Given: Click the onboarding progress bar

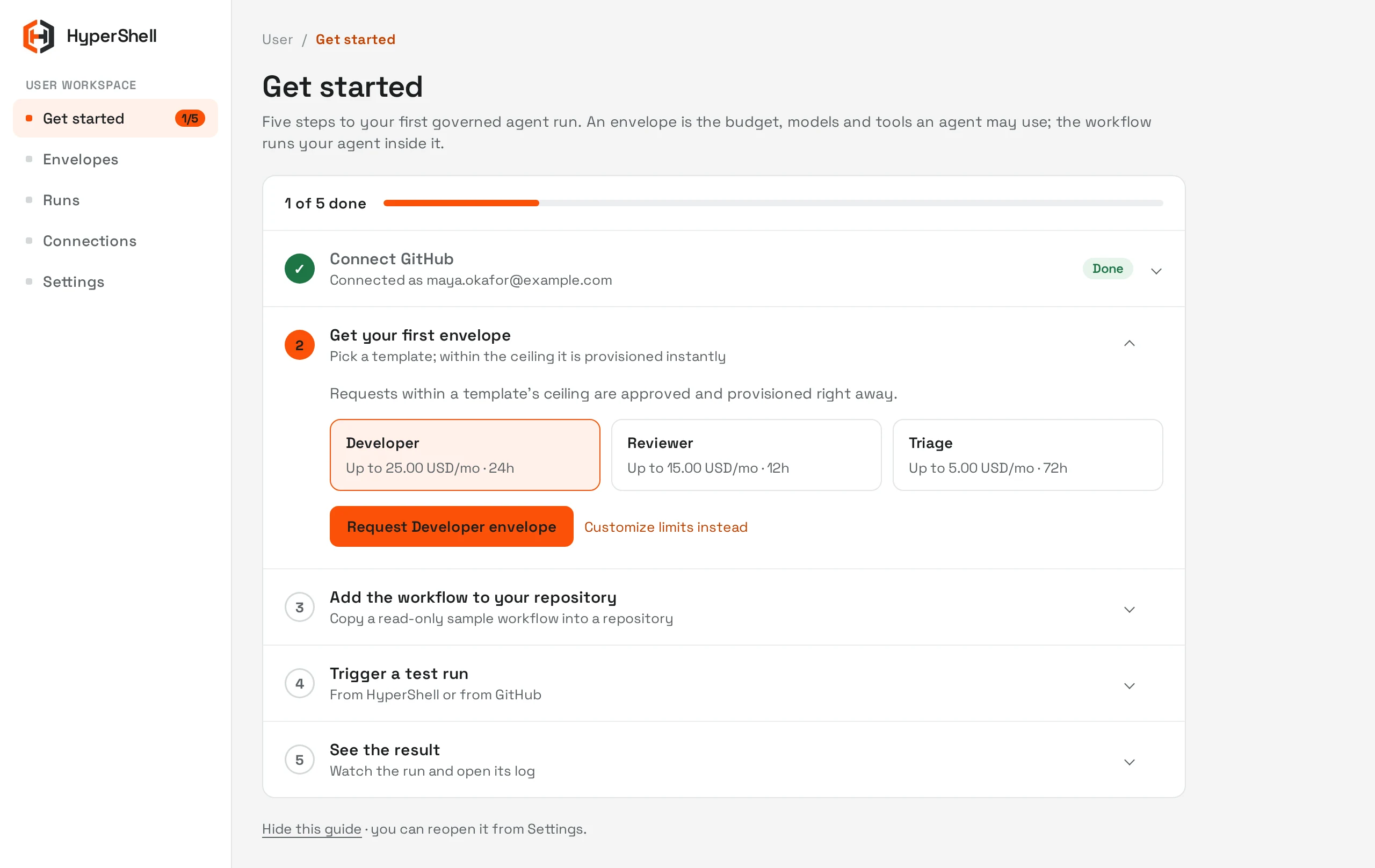Looking at the screenshot, I should pyautogui.click(x=773, y=203).
